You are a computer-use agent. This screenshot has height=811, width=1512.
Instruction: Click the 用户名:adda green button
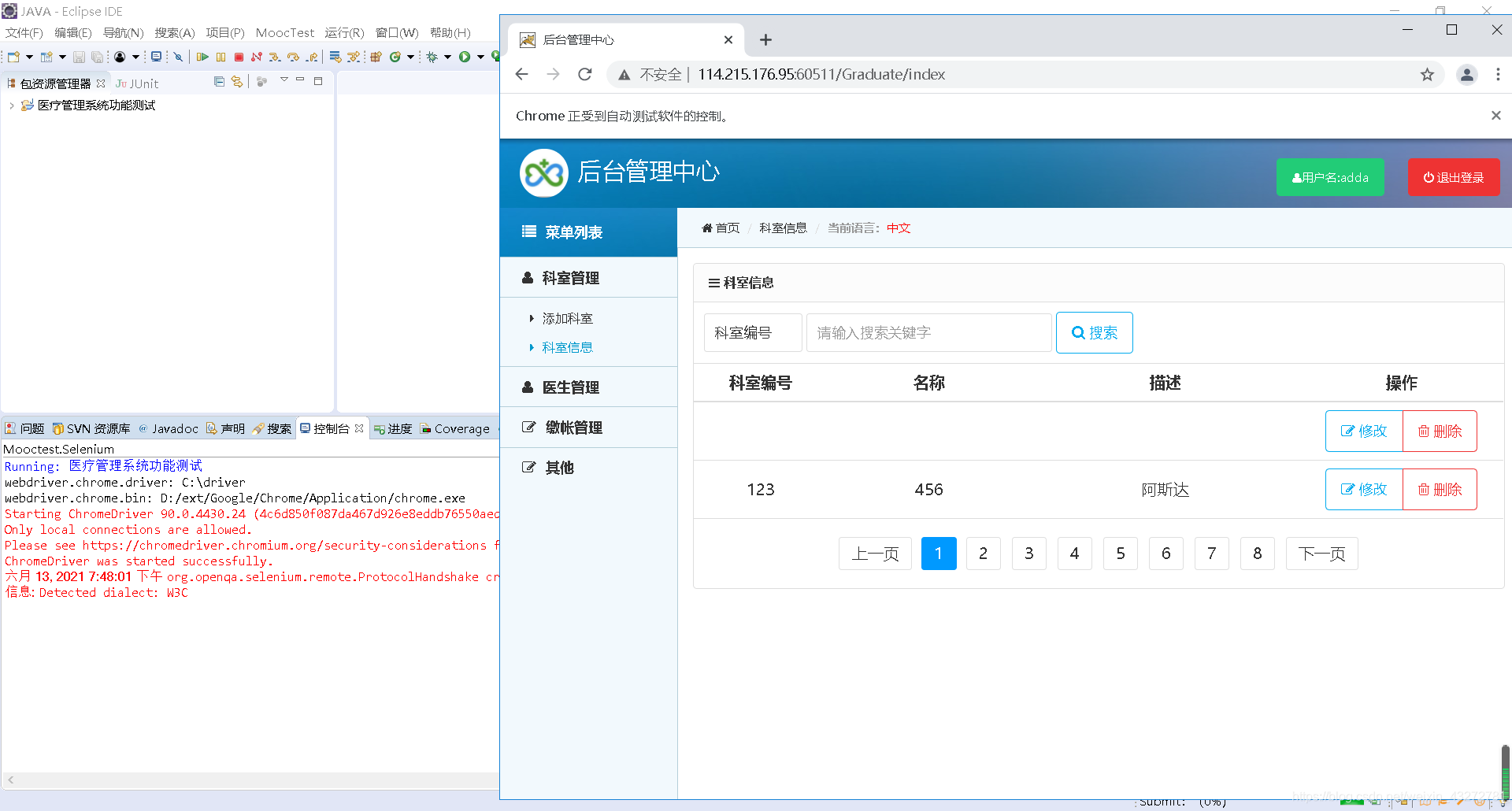click(1330, 177)
